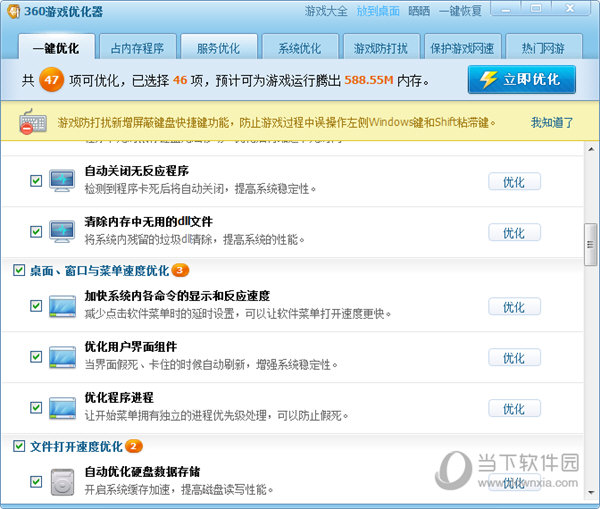Viewport: 600px width, 509px height.
Task: Click monitor icon for 清除内存中无用的dll文件
Action: tap(62, 232)
